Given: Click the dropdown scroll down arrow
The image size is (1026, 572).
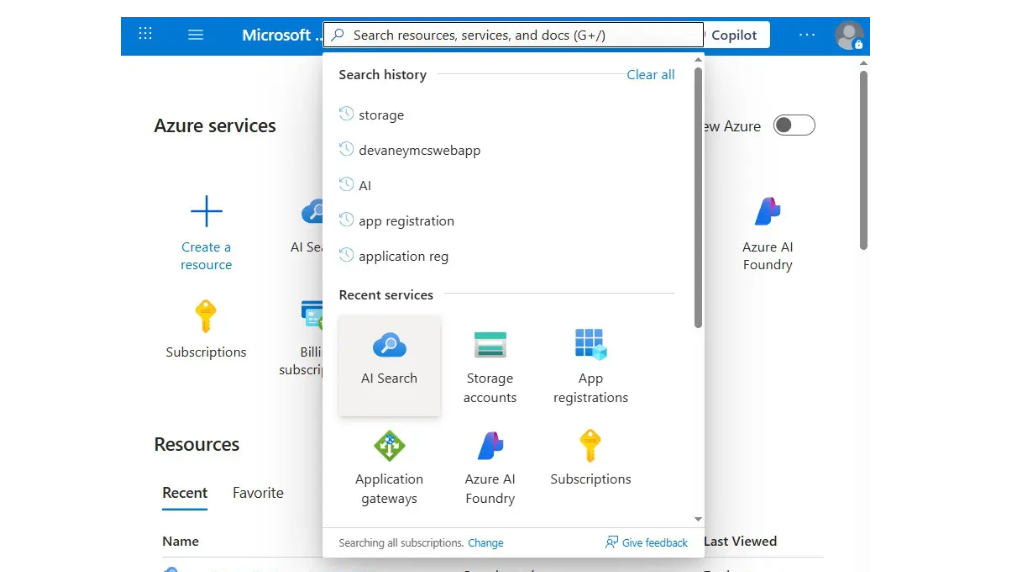Looking at the screenshot, I should coord(698,519).
